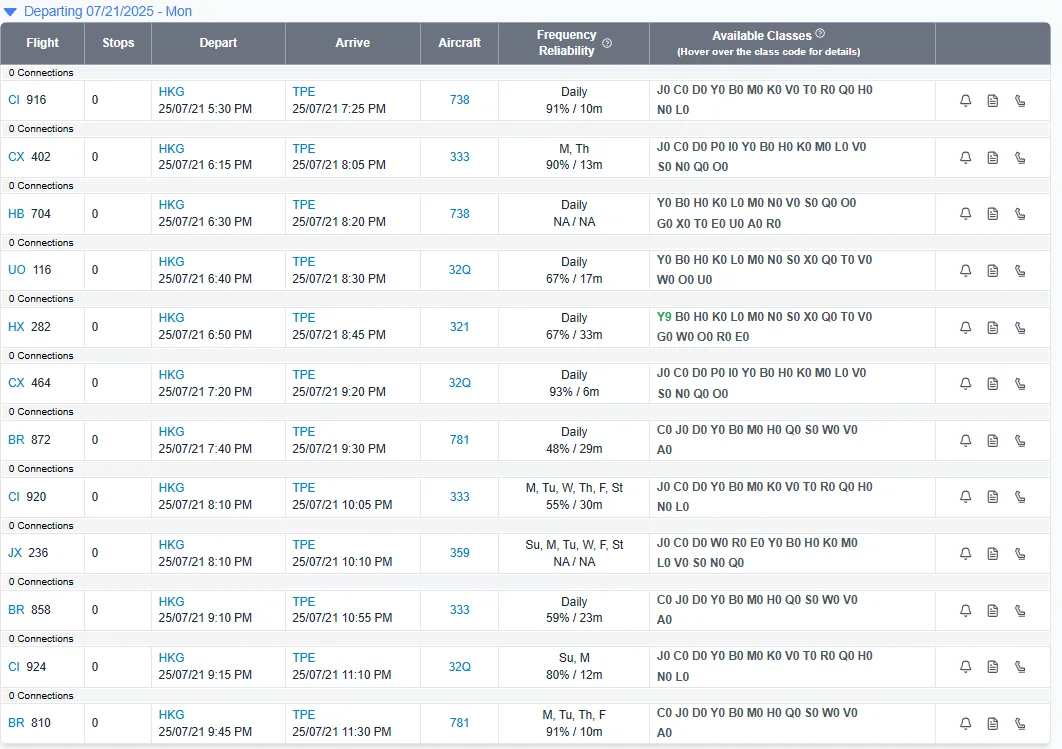Click the Frequency Reliability help question icon

(x=607, y=43)
